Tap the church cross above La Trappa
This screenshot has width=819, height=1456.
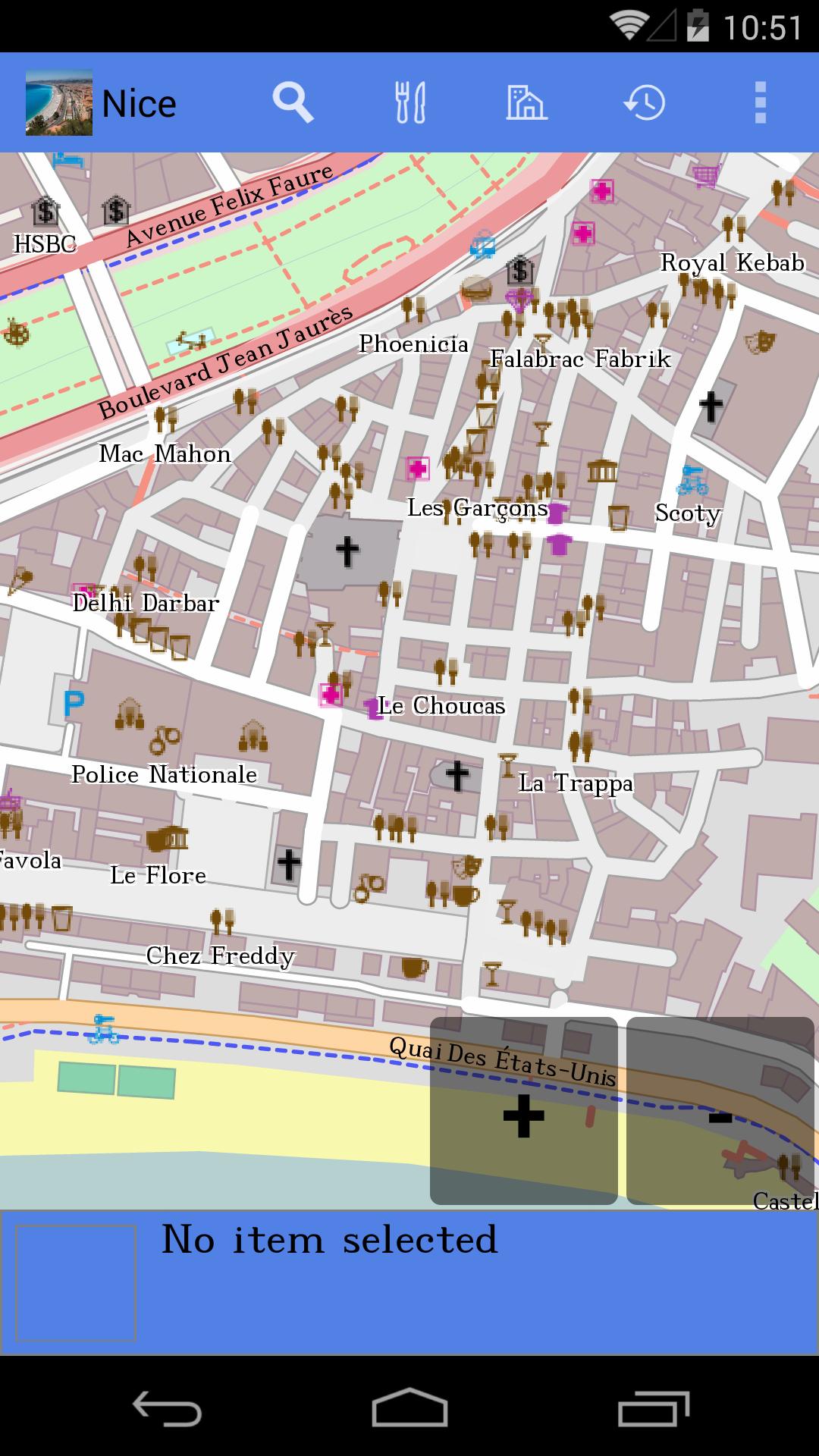(x=457, y=776)
